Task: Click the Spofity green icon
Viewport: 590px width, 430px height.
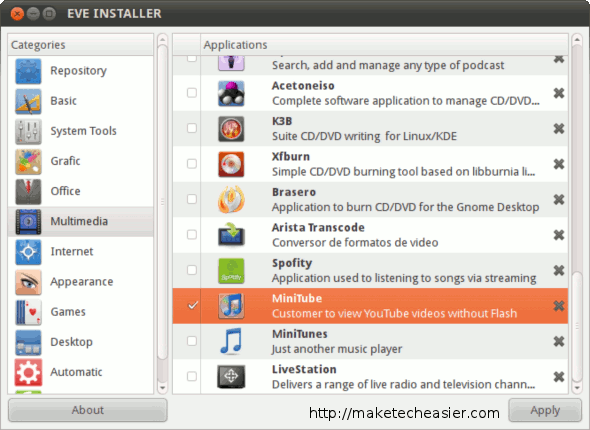Action: click(231, 270)
